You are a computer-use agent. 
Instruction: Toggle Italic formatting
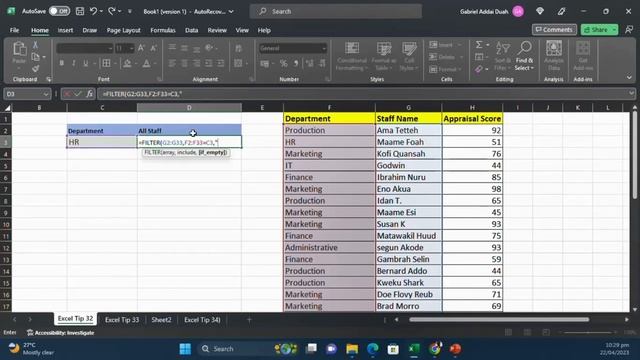point(73,63)
